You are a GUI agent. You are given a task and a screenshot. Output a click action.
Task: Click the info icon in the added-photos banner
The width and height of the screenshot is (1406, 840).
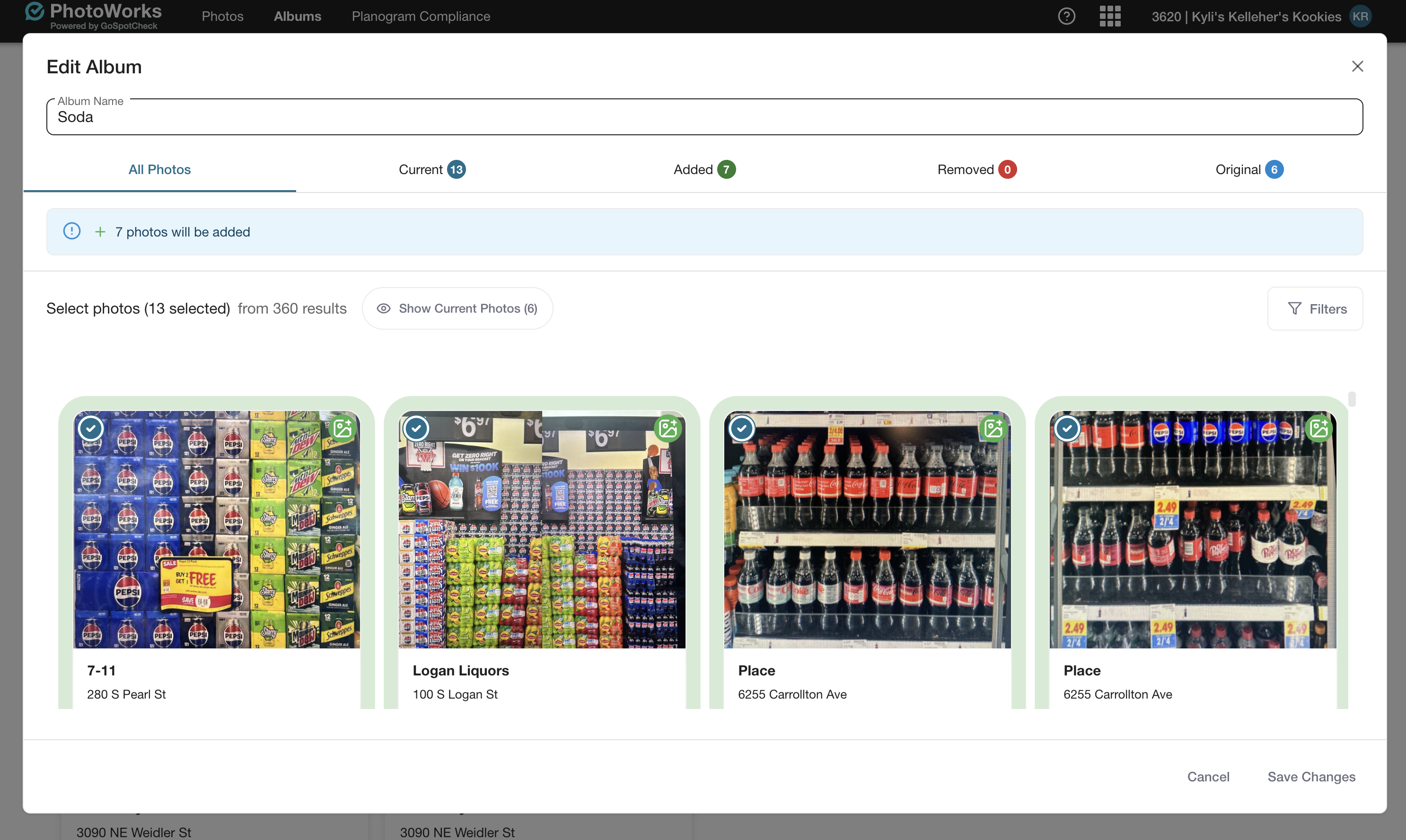(72, 231)
